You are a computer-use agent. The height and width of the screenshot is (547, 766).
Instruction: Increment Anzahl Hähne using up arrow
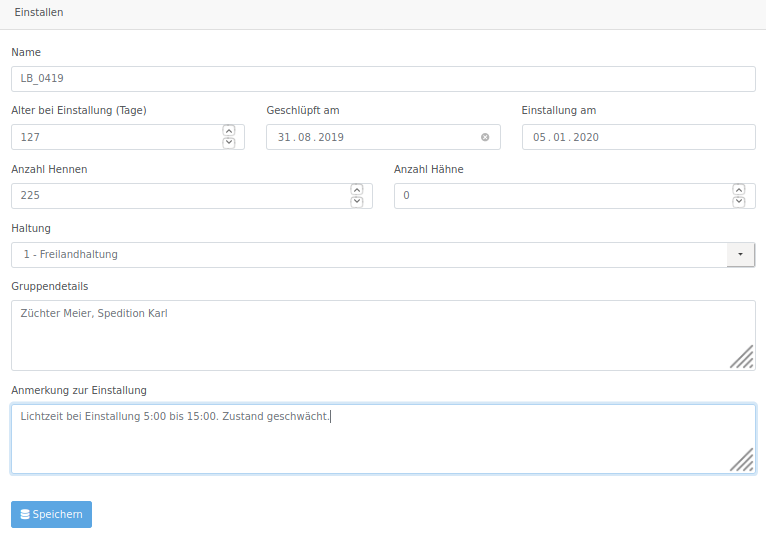point(739,189)
